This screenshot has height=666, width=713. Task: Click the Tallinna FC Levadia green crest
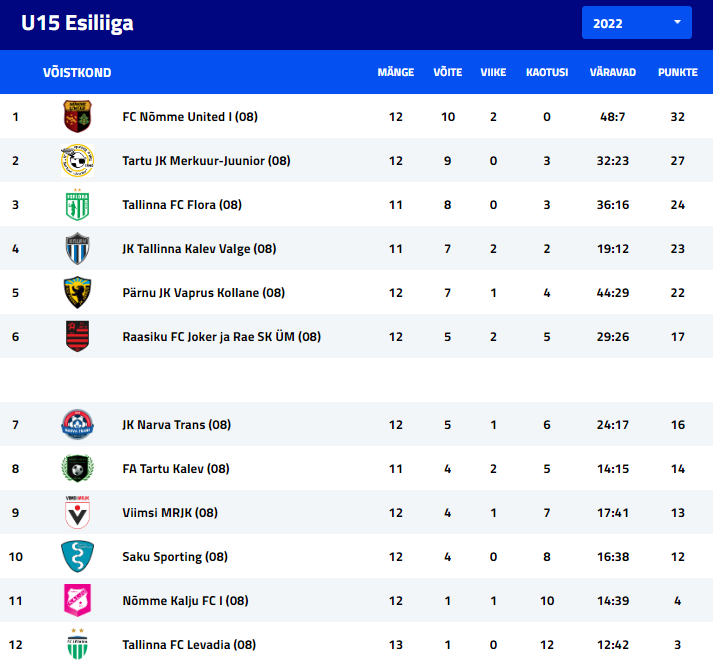point(77,644)
